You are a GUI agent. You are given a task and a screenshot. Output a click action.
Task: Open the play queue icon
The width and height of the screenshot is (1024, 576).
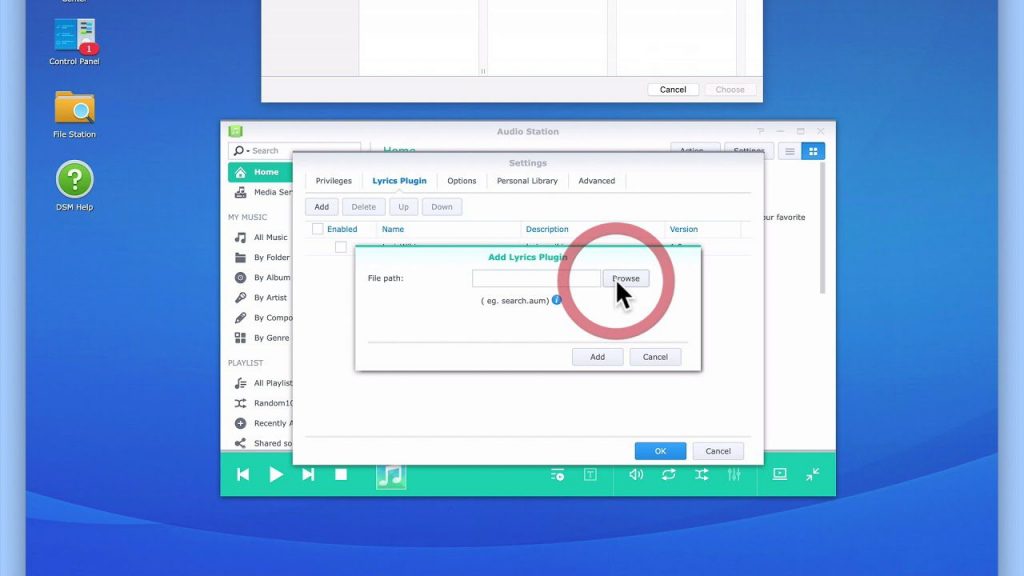[x=557, y=475]
